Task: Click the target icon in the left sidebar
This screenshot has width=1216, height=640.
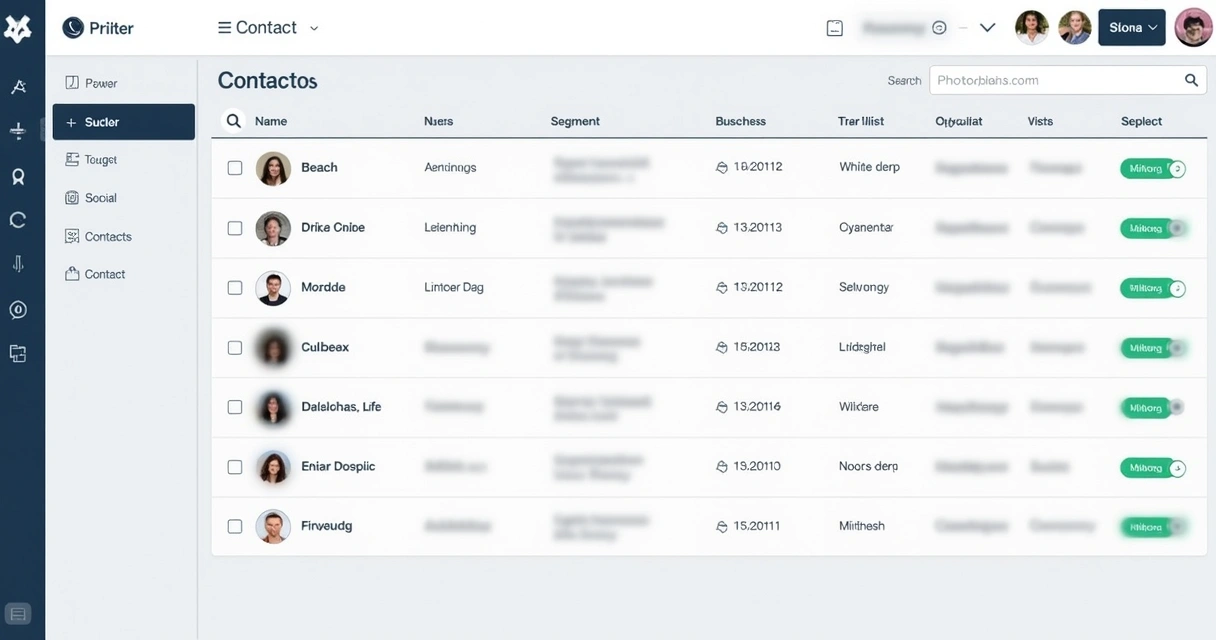Action: coord(18,309)
